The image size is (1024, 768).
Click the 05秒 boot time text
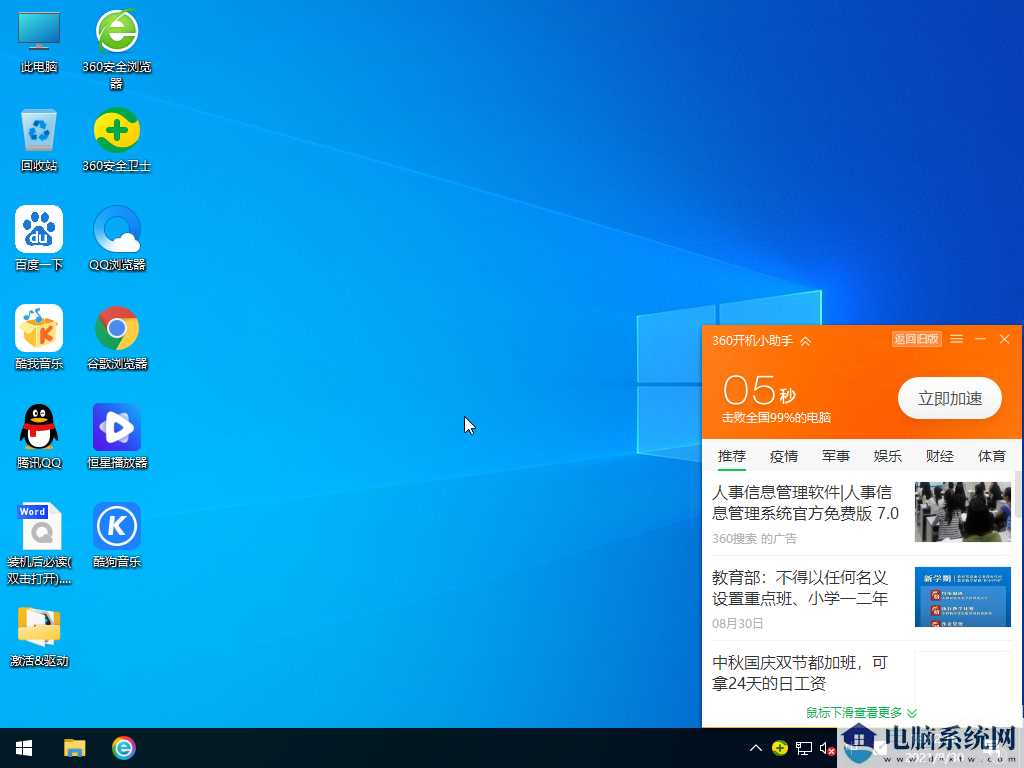760,391
